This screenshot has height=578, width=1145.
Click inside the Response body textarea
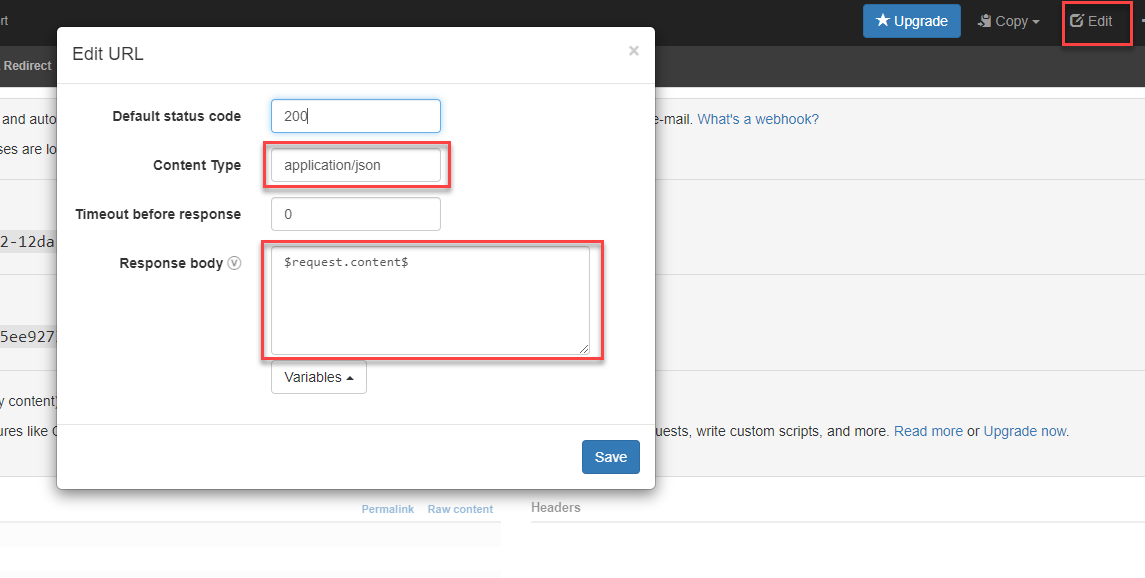click(430, 300)
